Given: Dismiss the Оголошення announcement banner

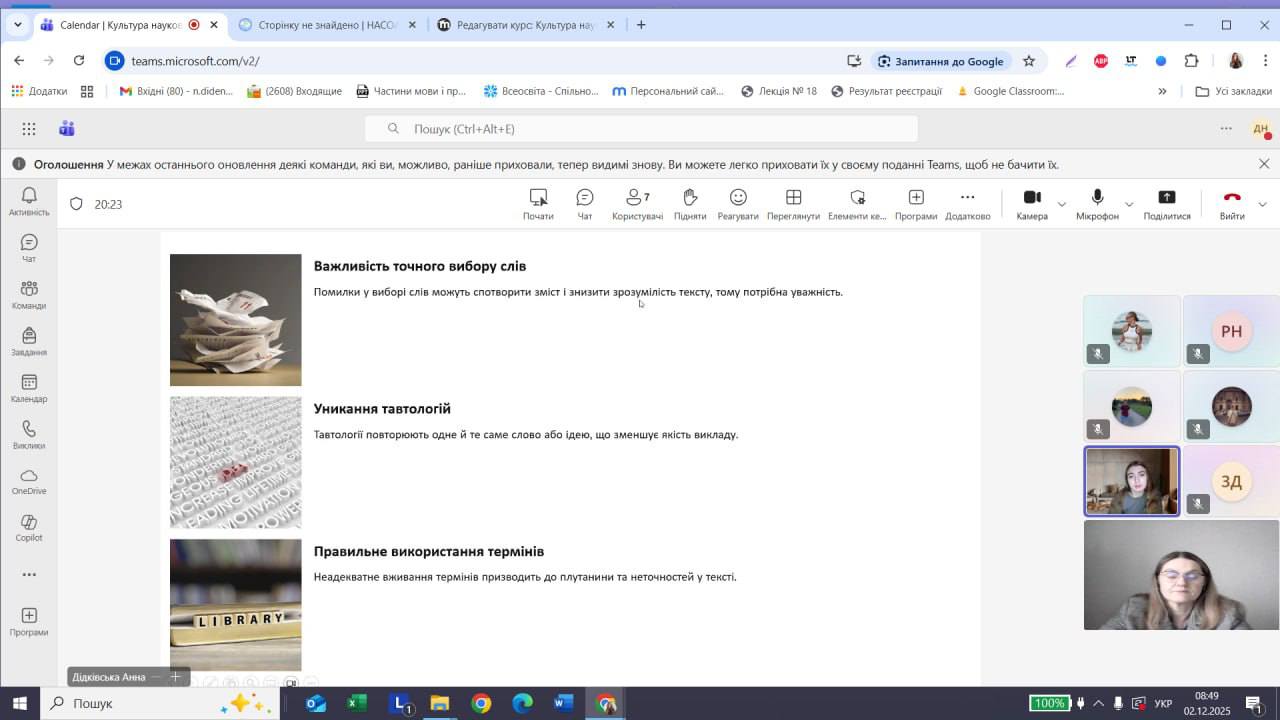Looking at the screenshot, I should point(1264,164).
